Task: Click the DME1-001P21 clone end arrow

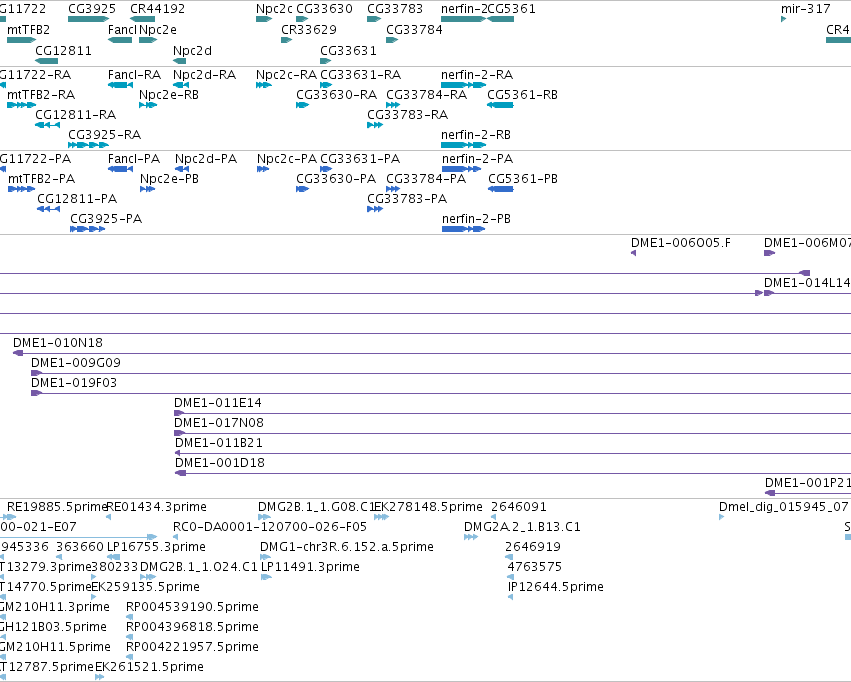Action: [770, 493]
